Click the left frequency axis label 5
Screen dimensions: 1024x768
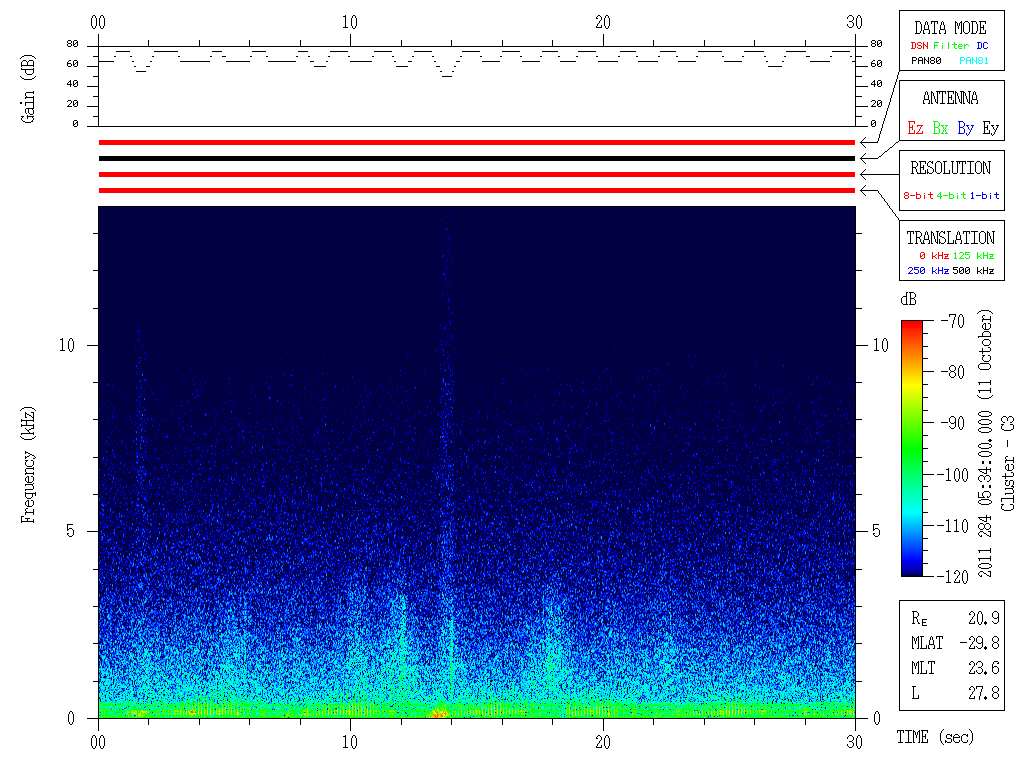click(71, 532)
